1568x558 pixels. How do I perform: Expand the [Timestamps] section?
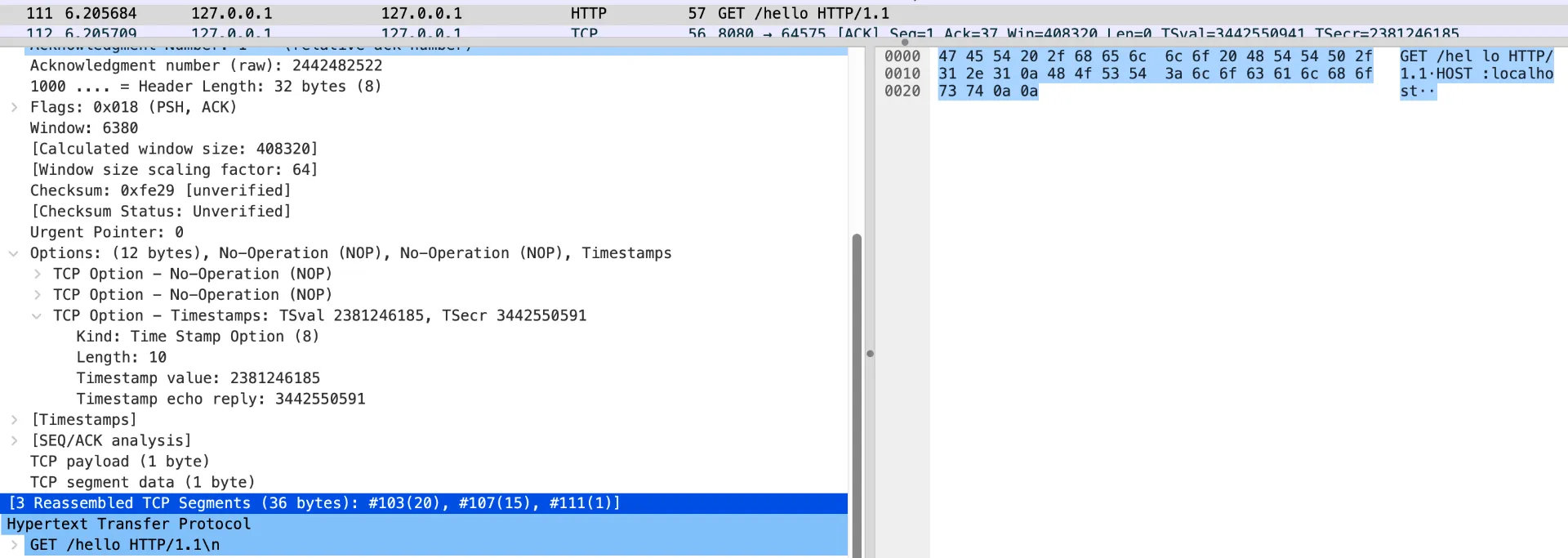point(14,420)
